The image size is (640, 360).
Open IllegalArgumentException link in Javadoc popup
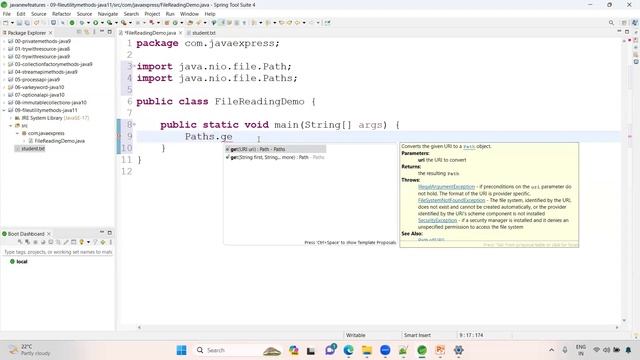[x=446, y=187]
